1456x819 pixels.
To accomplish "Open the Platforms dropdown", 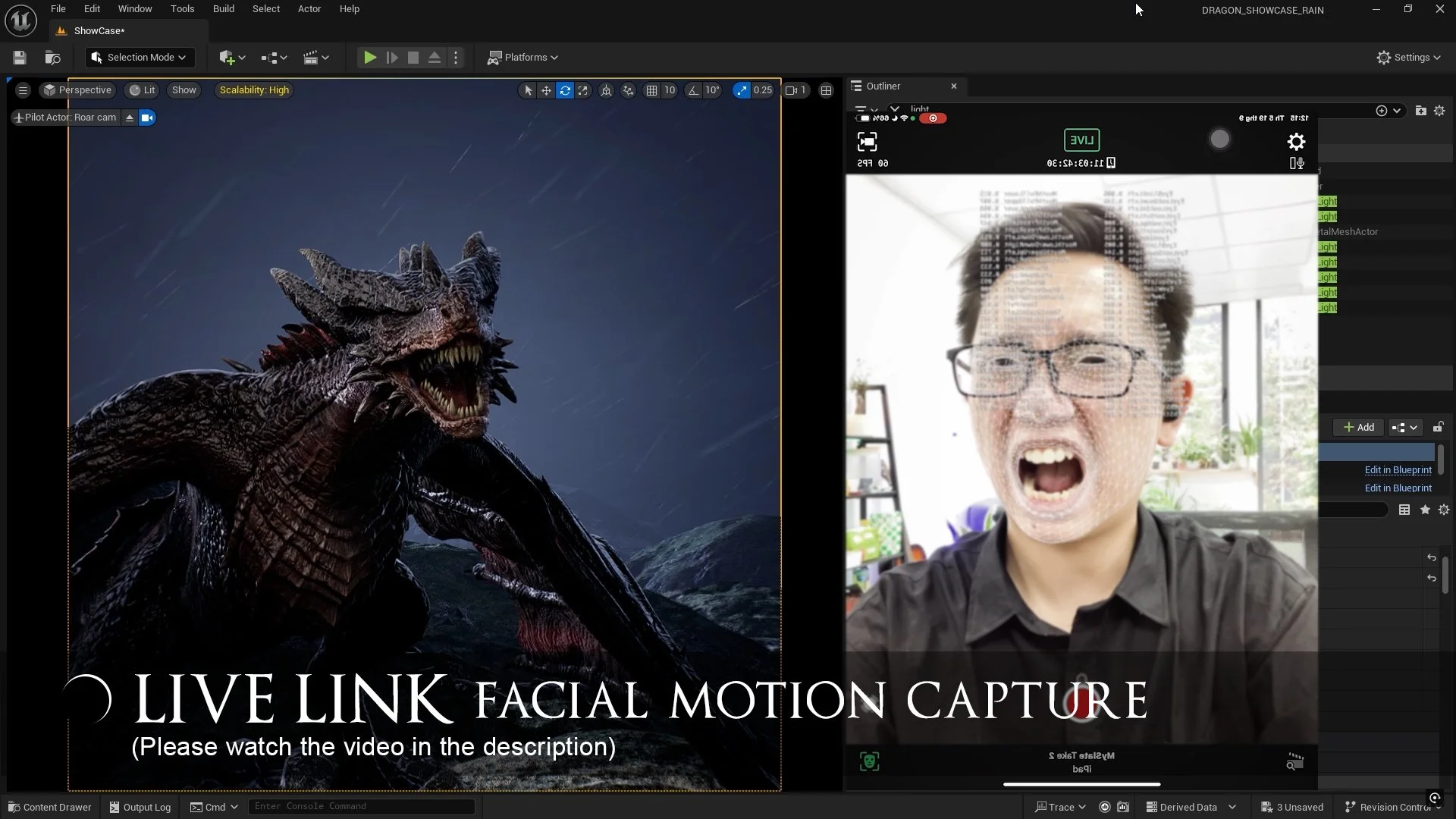I will 523,58.
